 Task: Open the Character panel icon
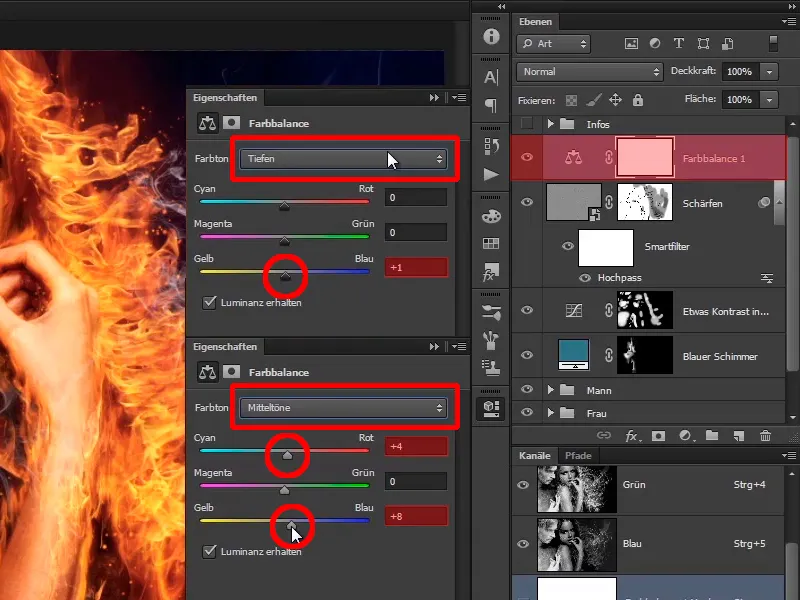pos(491,77)
